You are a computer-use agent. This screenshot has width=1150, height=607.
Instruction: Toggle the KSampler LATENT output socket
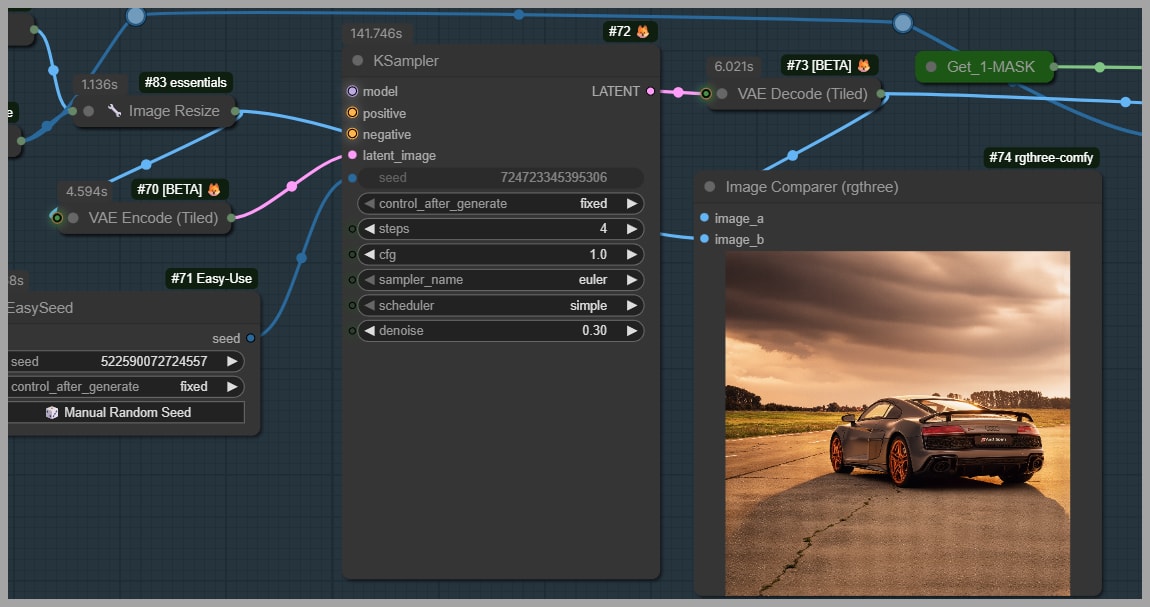pyautogui.click(x=651, y=91)
